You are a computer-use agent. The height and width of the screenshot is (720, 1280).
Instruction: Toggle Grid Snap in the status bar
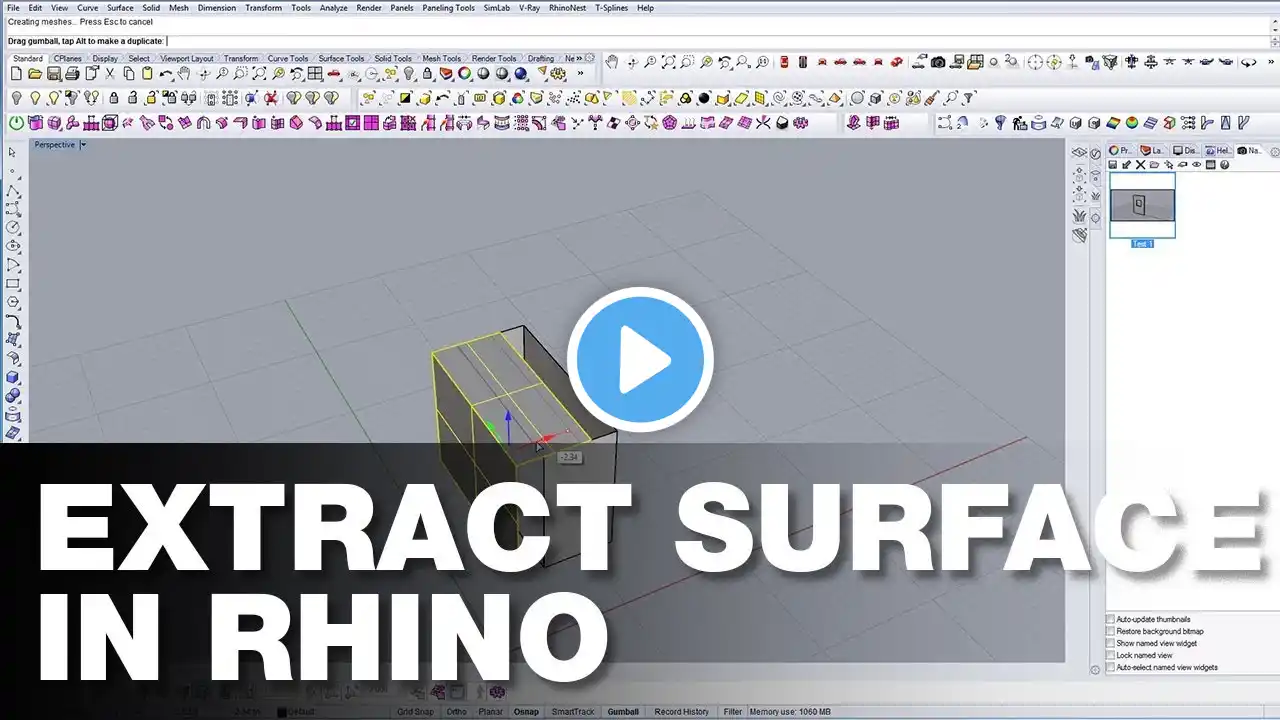(x=415, y=712)
